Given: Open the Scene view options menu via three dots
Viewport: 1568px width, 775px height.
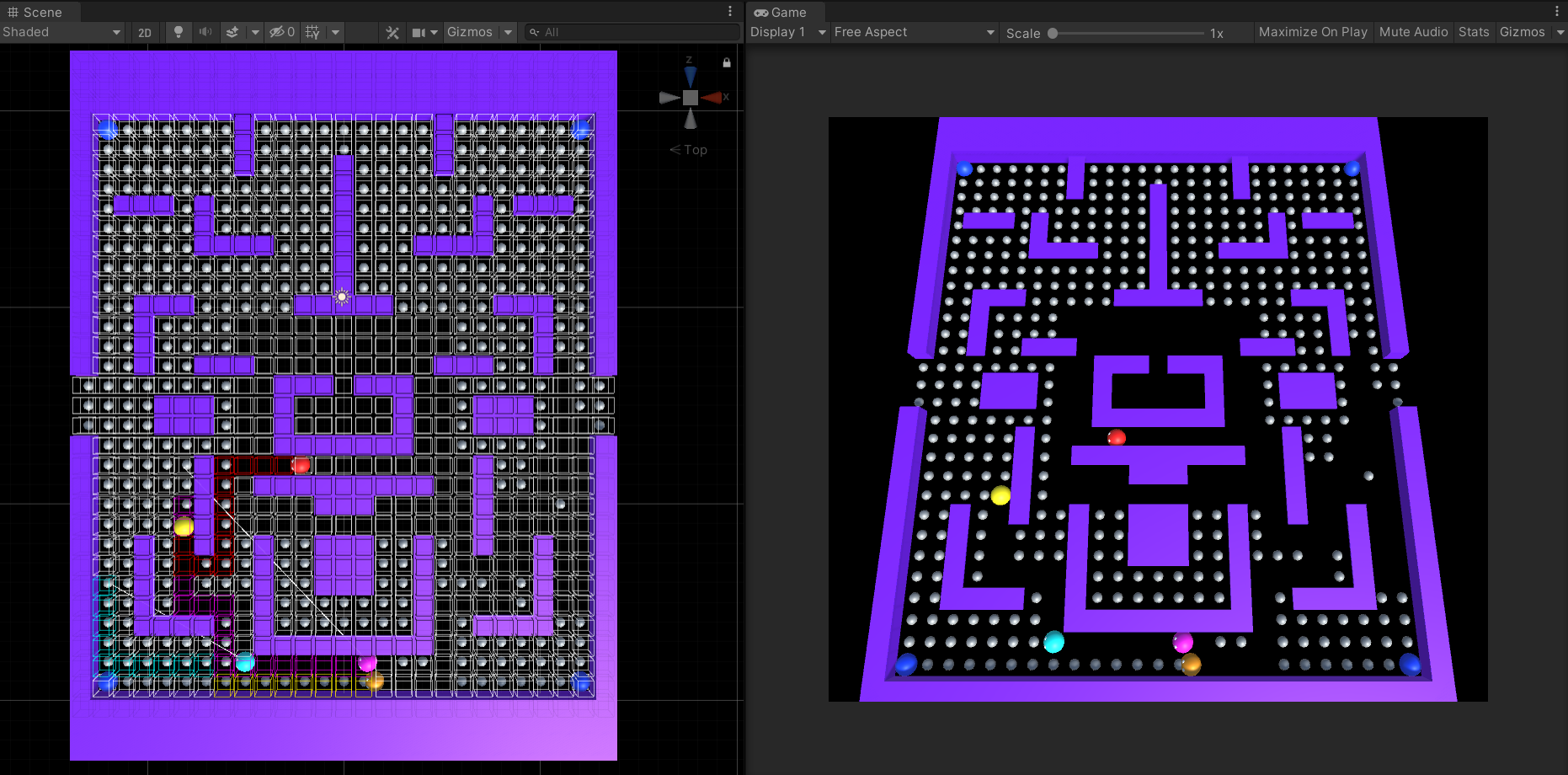Looking at the screenshot, I should (729, 11).
